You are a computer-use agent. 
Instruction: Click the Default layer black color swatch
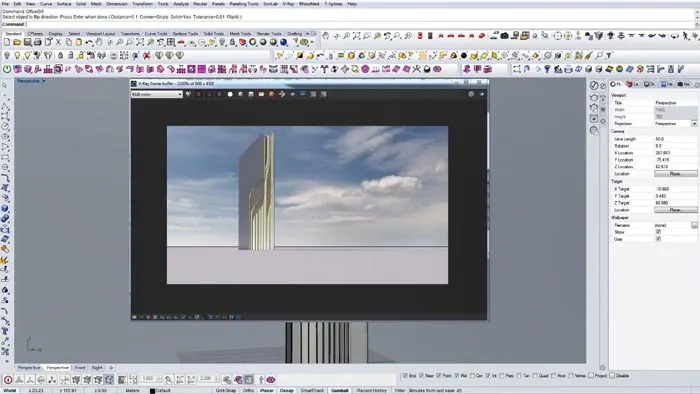152,391
